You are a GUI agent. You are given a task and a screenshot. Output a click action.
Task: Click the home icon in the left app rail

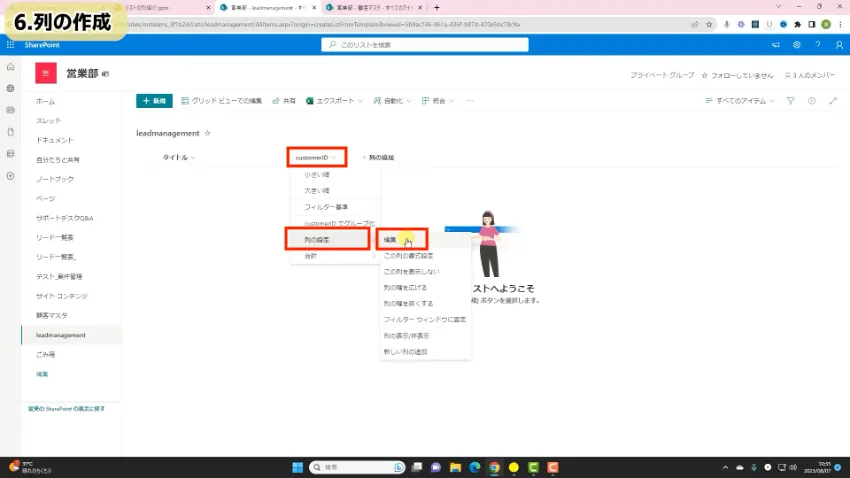(x=10, y=67)
